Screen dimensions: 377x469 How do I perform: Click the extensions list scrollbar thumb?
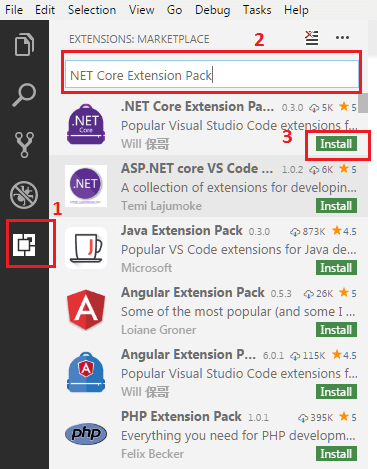pos(363,103)
